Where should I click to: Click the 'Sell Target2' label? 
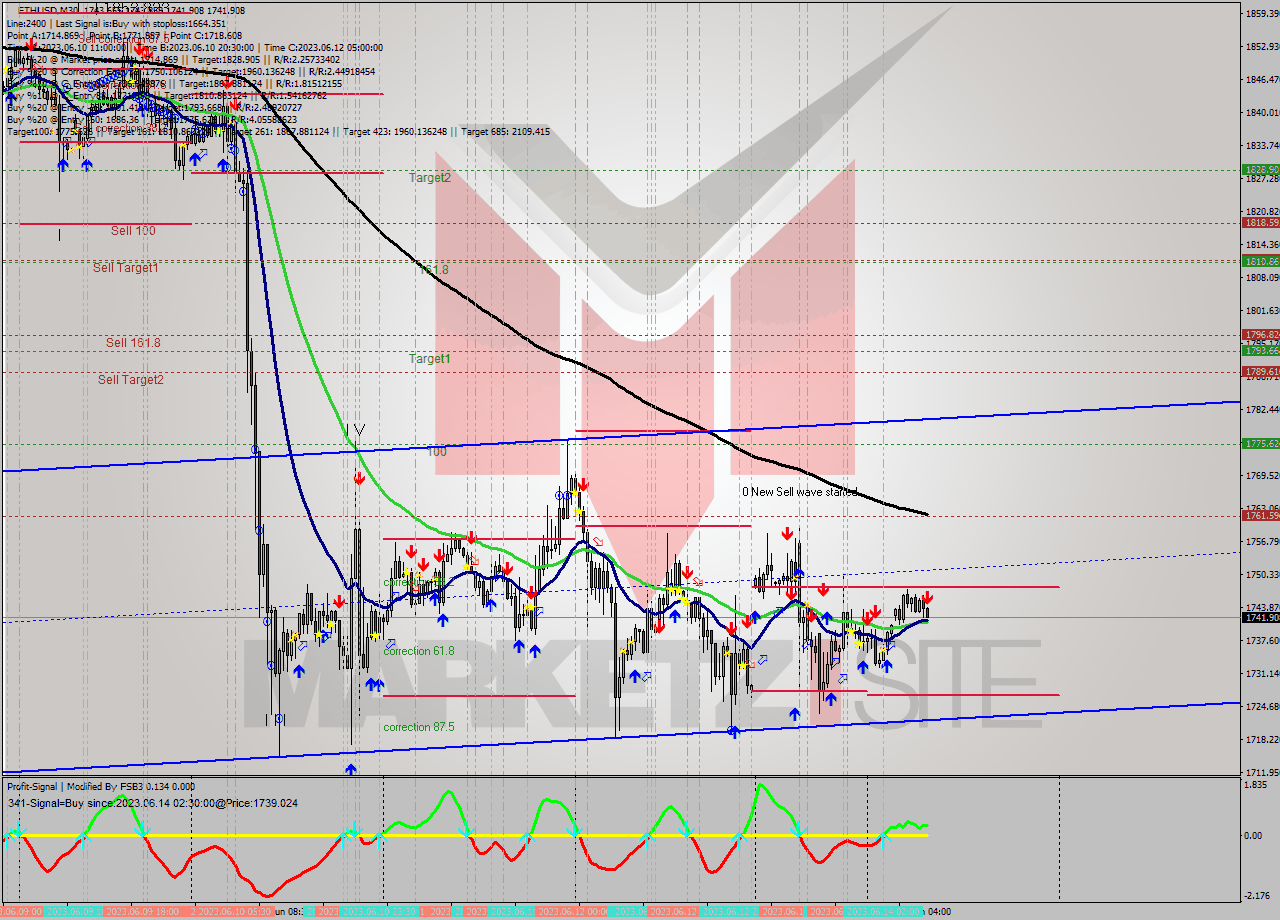[x=131, y=380]
